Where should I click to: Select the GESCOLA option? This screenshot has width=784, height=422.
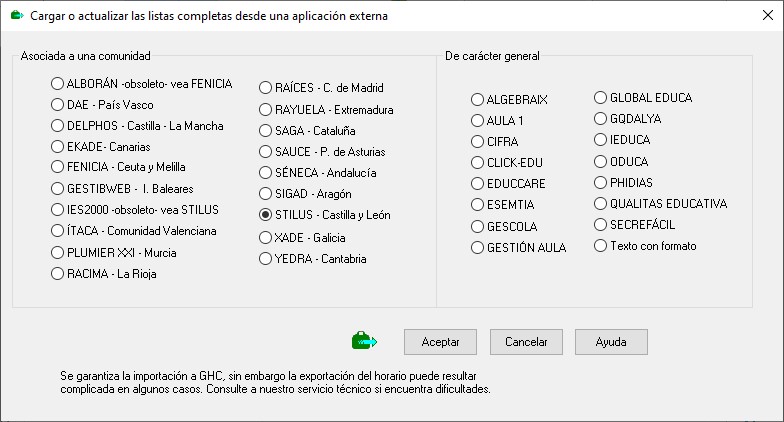(504, 226)
